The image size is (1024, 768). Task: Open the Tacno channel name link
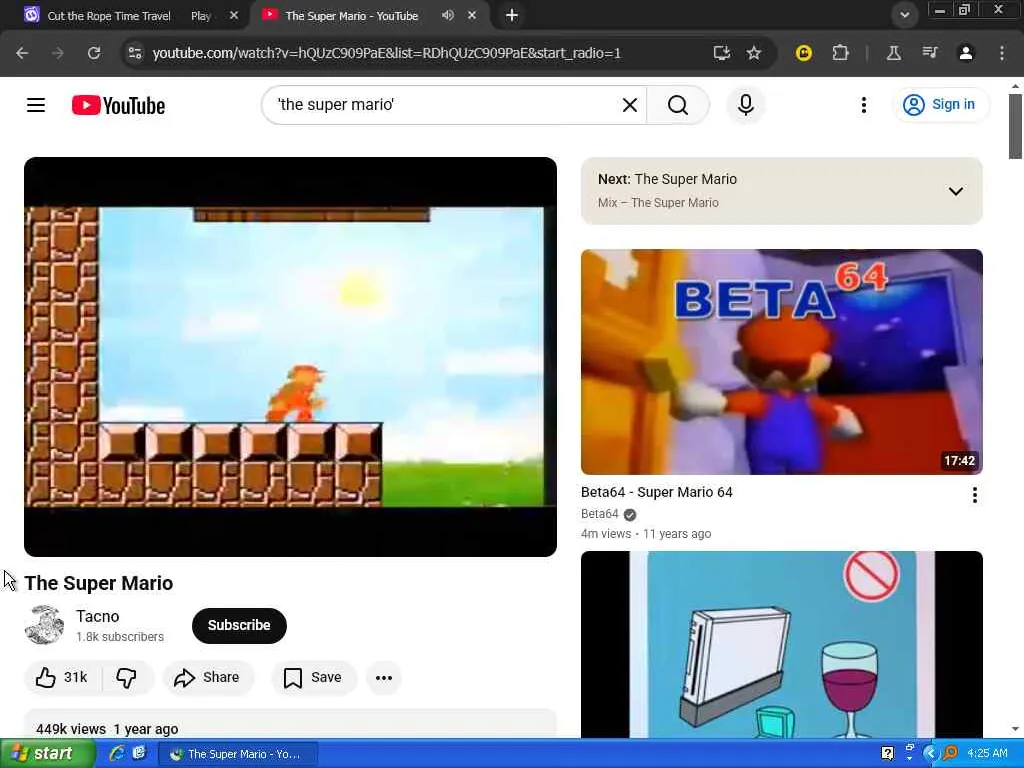coord(97,616)
